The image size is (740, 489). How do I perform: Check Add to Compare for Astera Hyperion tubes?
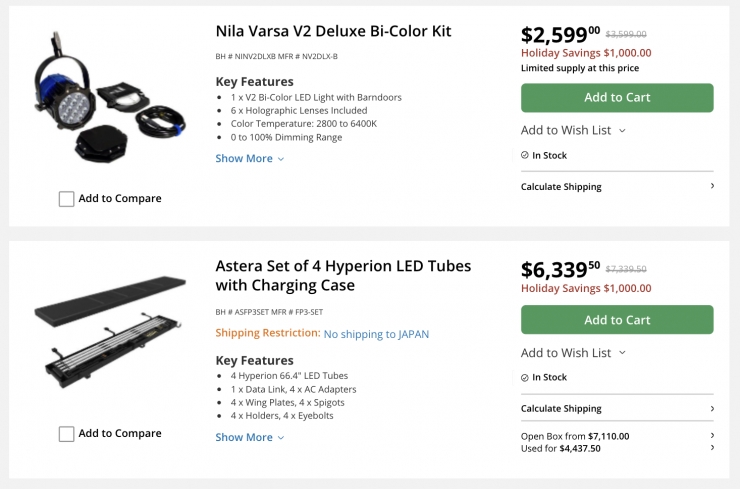[67, 434]
